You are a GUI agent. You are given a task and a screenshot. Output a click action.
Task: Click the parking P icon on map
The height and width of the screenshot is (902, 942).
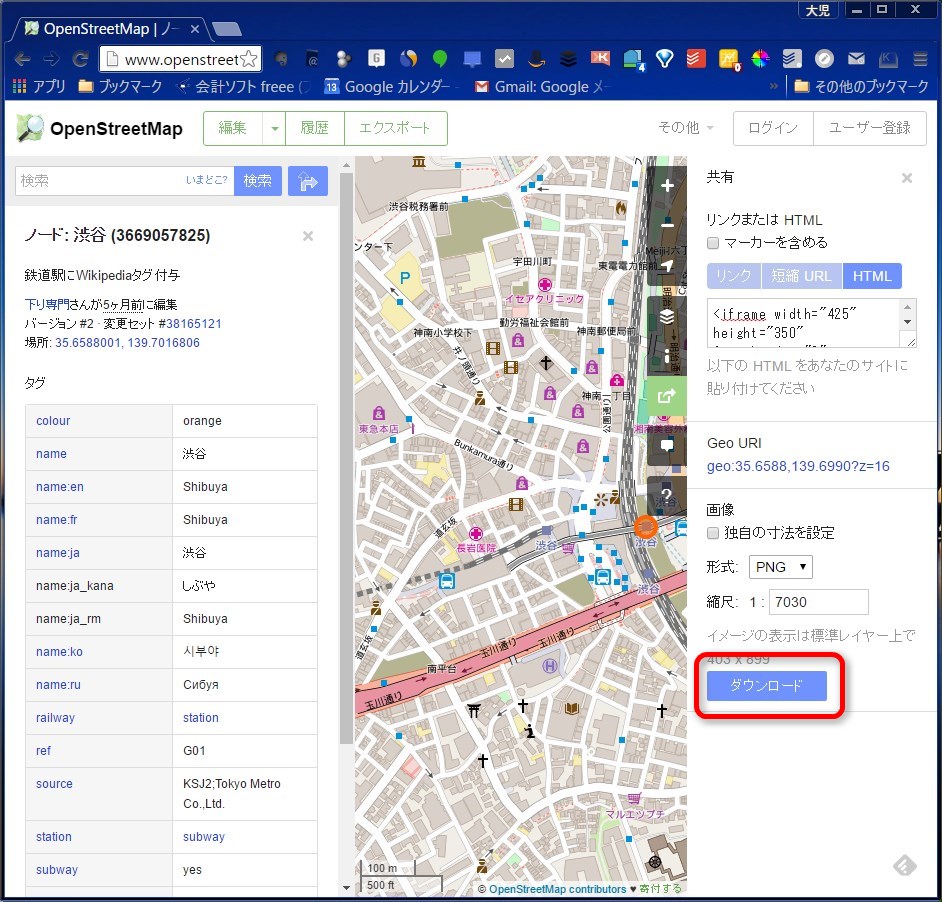point(405,278)
